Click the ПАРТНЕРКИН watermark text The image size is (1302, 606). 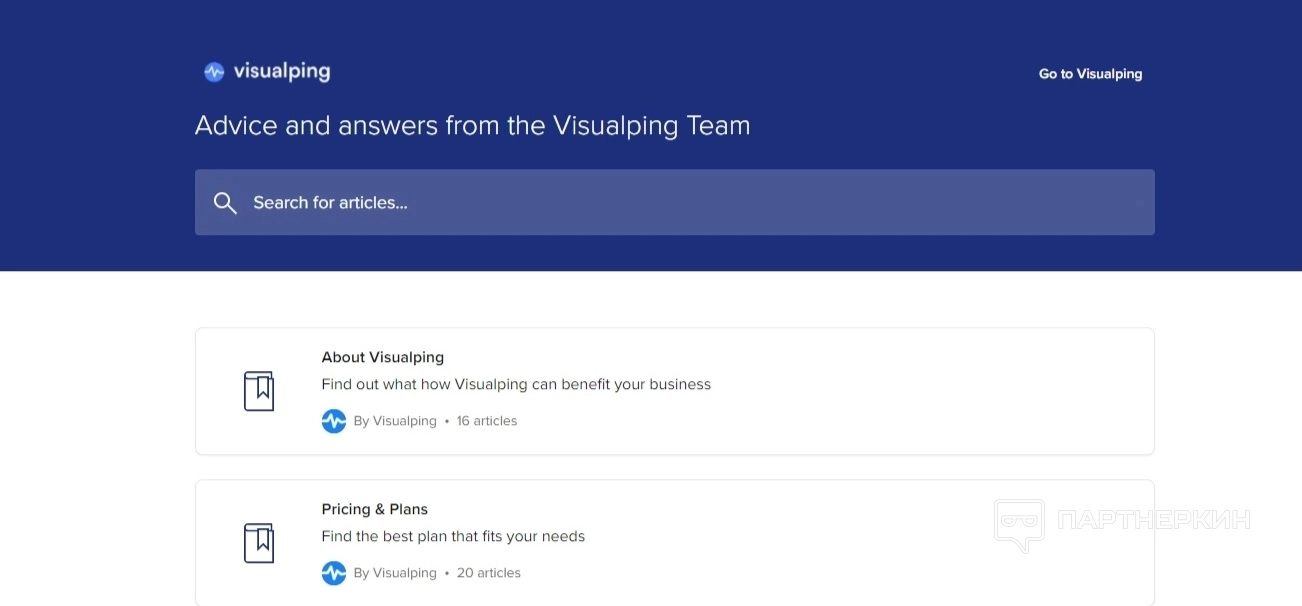click(1153, 520)
